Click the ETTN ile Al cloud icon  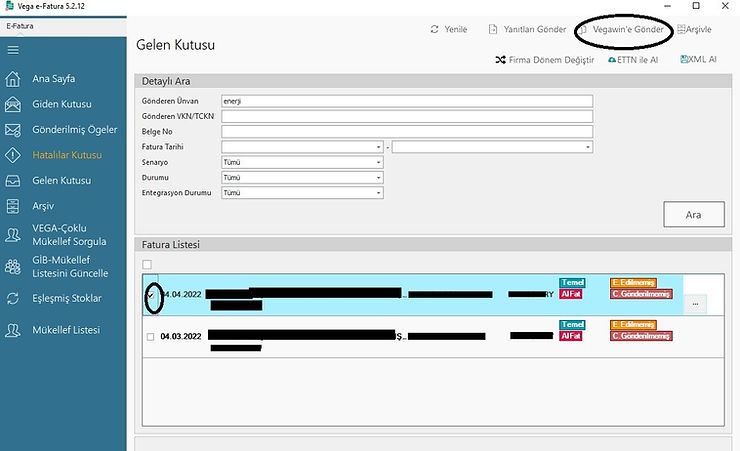pyautogui.click(x=612, y=60)
